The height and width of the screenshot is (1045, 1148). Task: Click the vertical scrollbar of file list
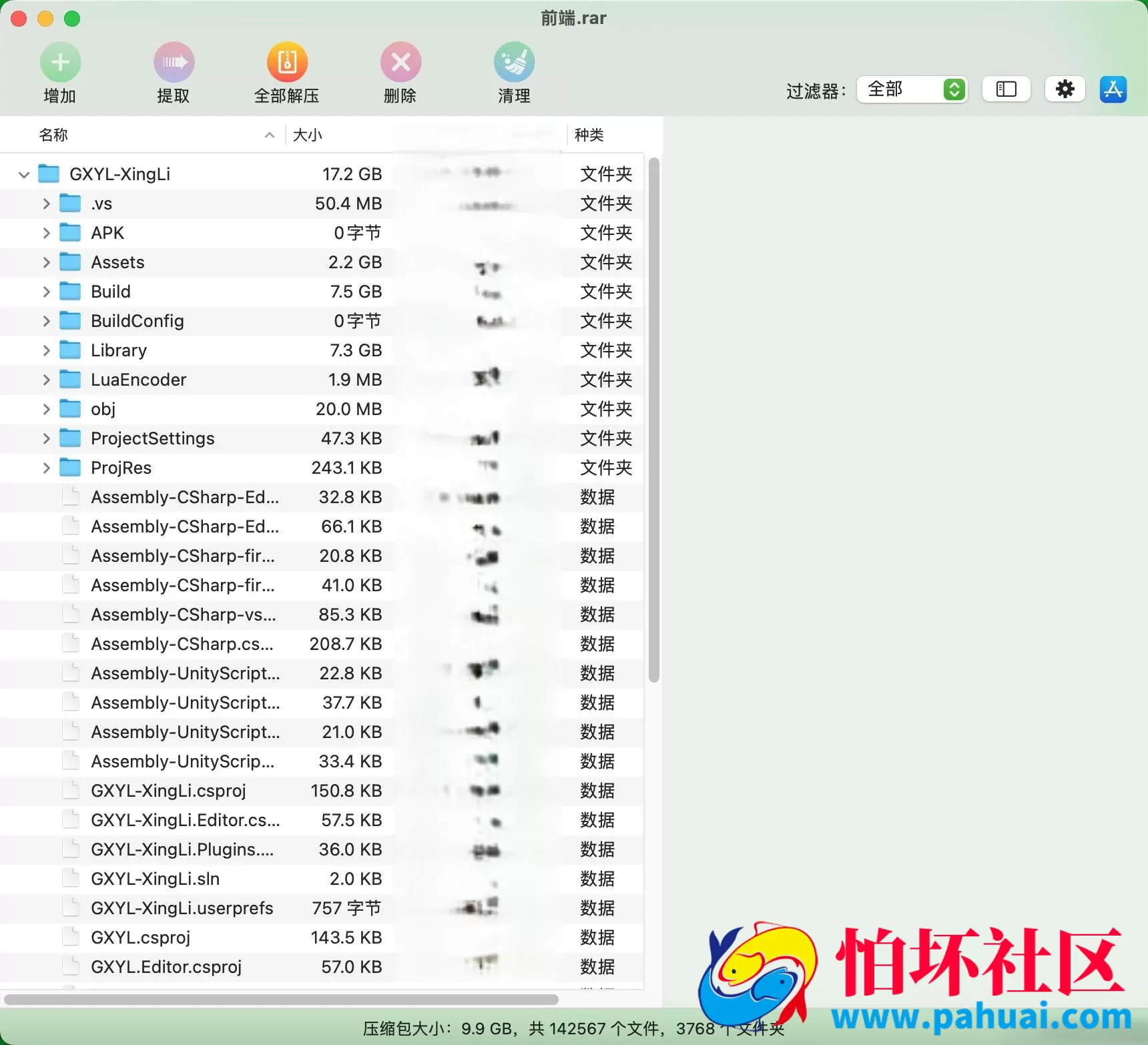[653, 420]
